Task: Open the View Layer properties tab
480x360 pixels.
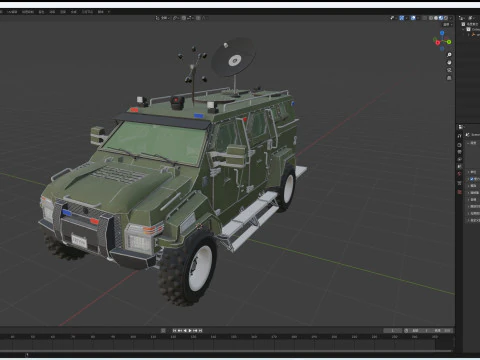Action: click(x=459, y=159)
